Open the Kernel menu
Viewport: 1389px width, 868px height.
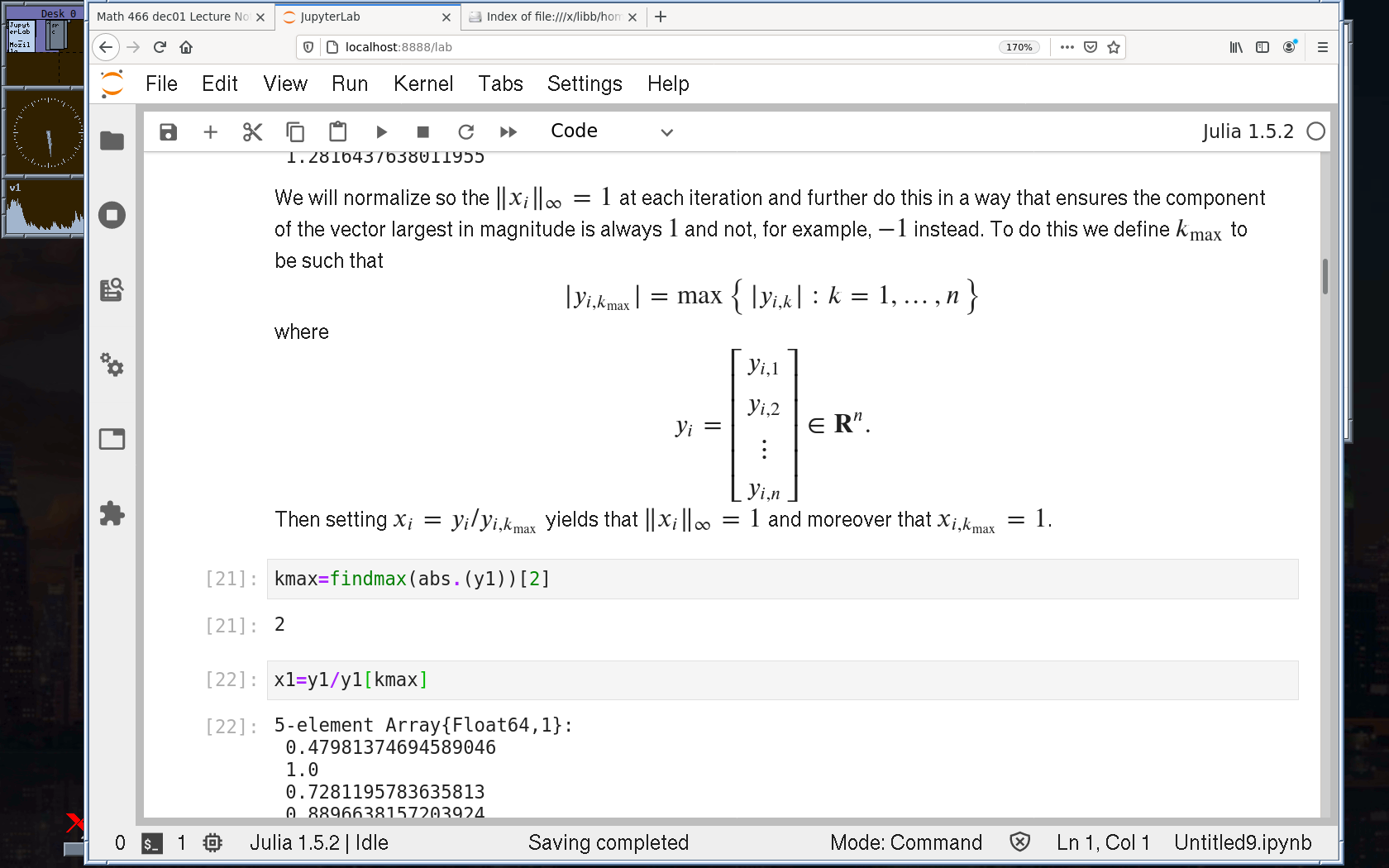point(422,83)
